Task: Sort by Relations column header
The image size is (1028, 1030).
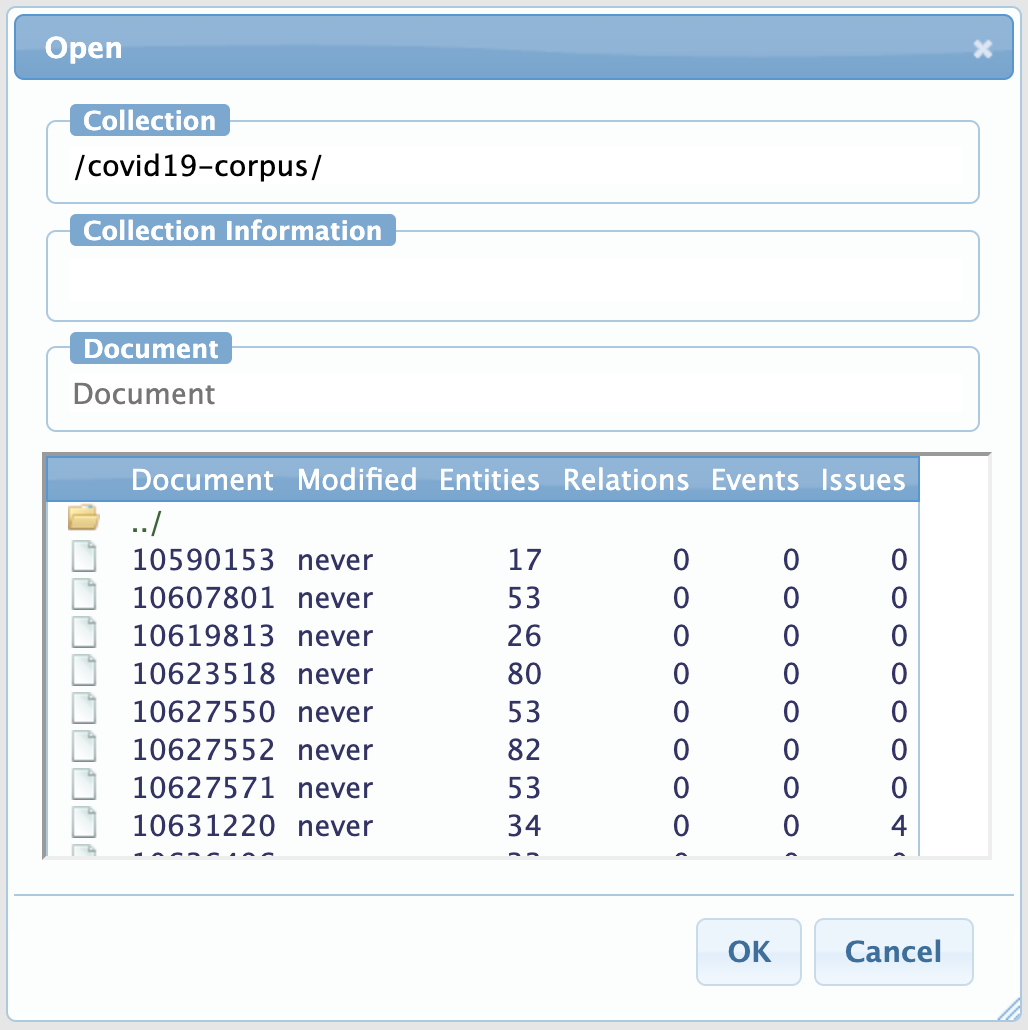Action: pyautogui.click(x=625, y=480)
